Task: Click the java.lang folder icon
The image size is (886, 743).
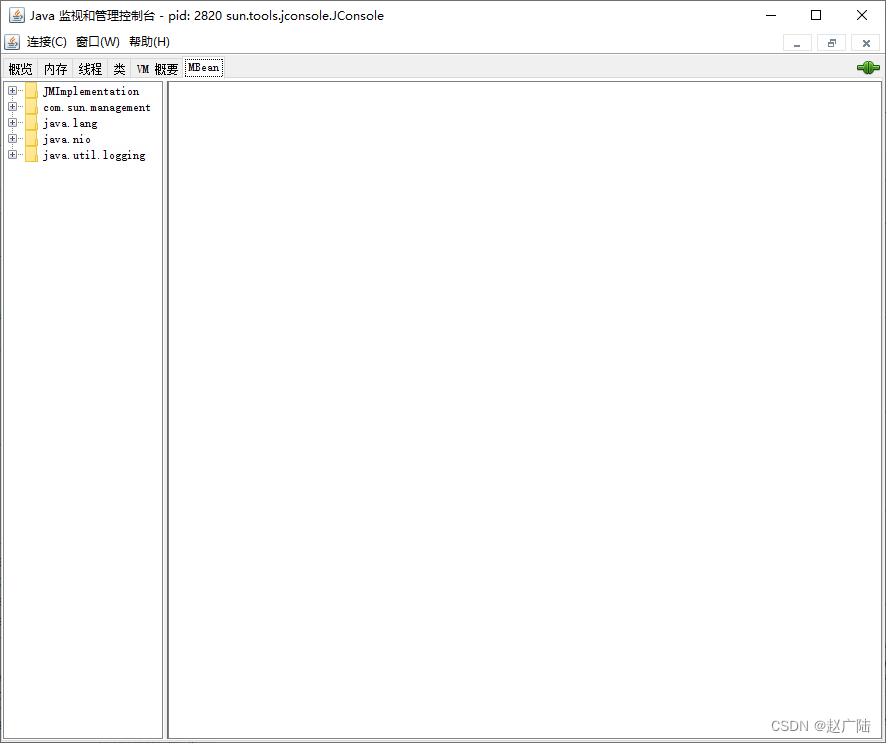Action: coord(32,123)
